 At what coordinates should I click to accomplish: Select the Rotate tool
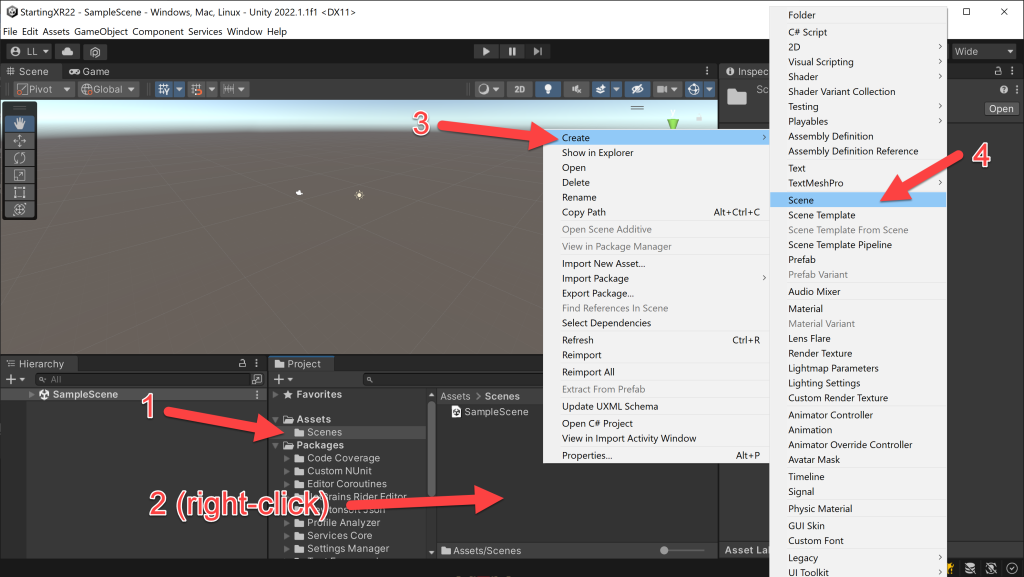[x=20, y=158]
